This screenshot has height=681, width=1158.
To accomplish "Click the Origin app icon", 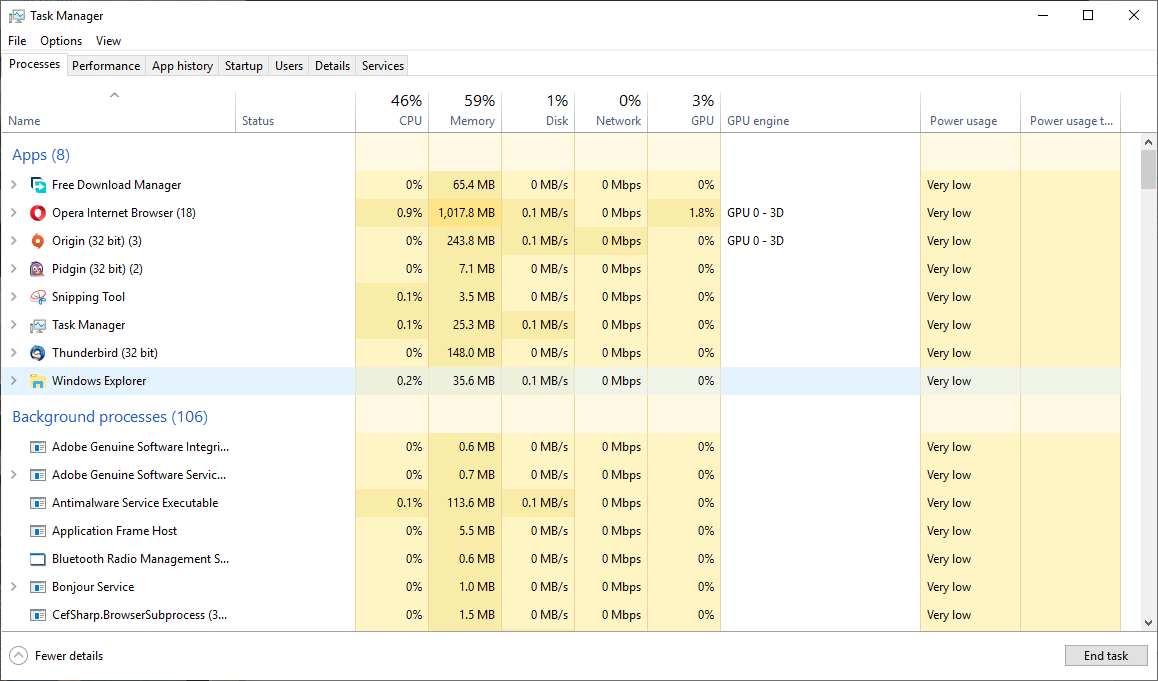I will 38,241.
